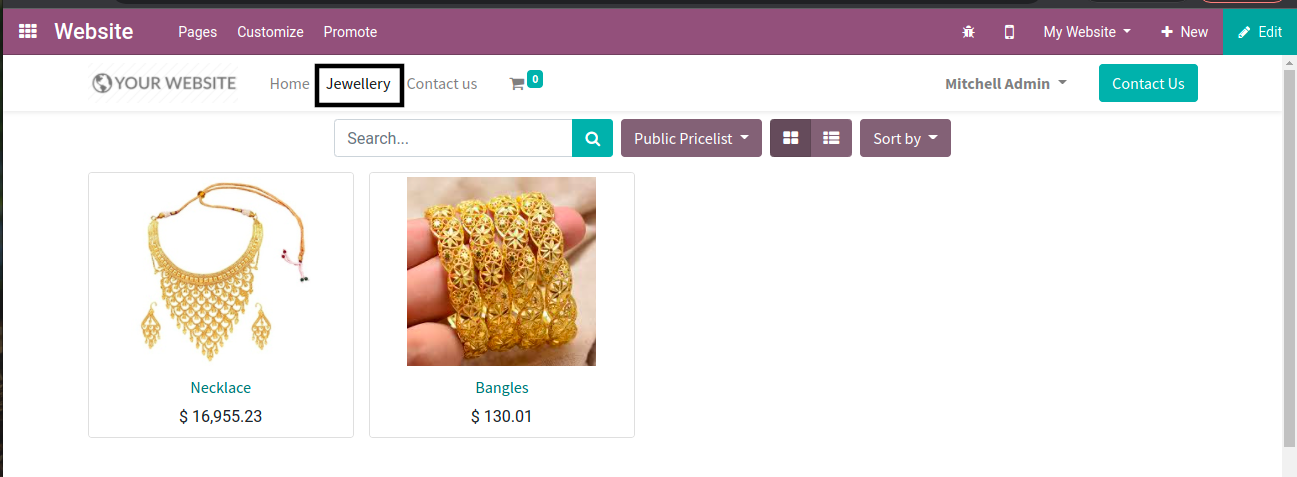Click the teal Contact Us button
The image size is (1297, 477).
(1148, 83)
